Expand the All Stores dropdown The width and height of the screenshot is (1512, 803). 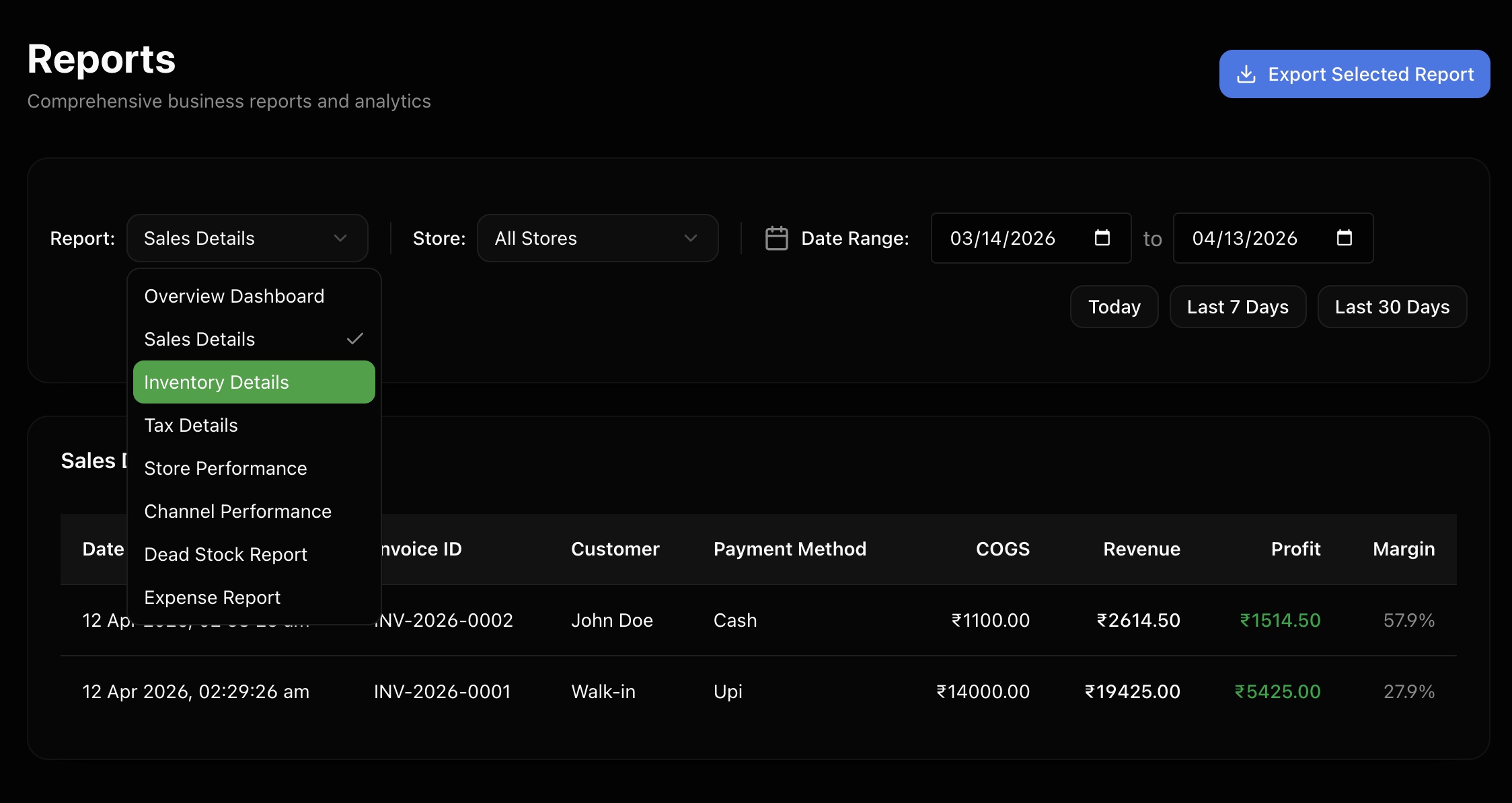(597, 238)
